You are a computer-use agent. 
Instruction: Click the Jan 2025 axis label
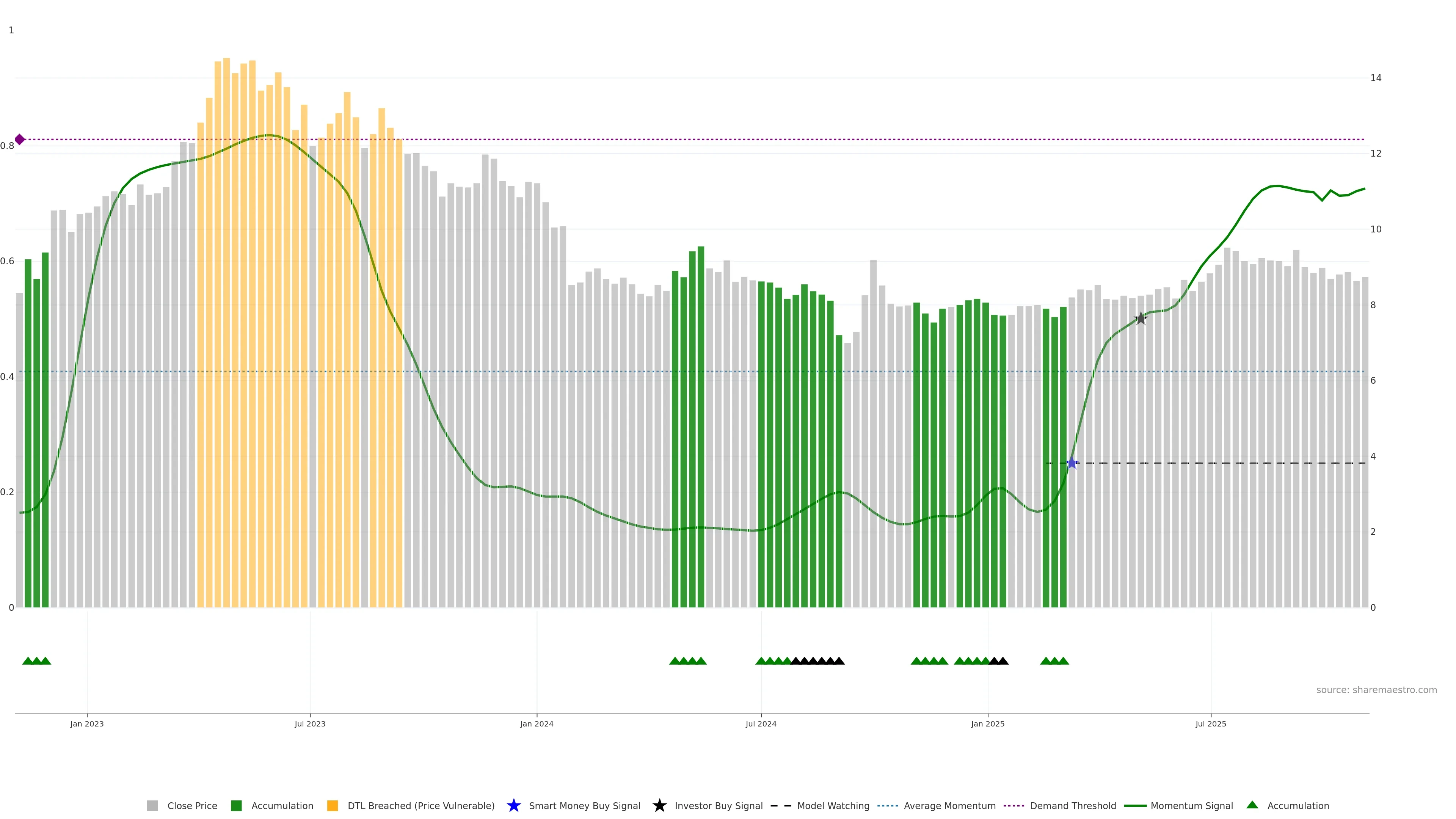[987, 723]
